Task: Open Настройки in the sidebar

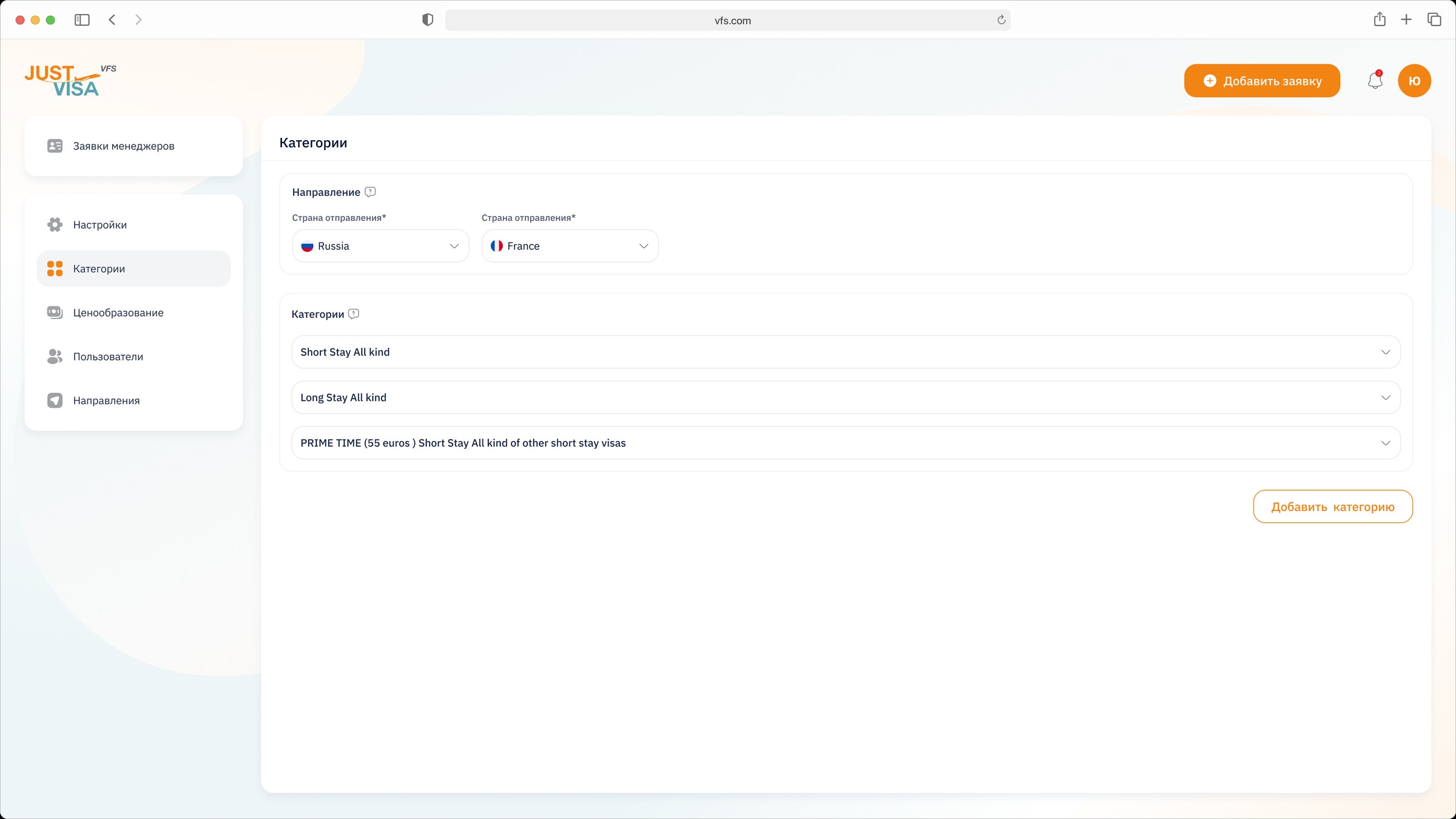Action: (x=133, y=225)
